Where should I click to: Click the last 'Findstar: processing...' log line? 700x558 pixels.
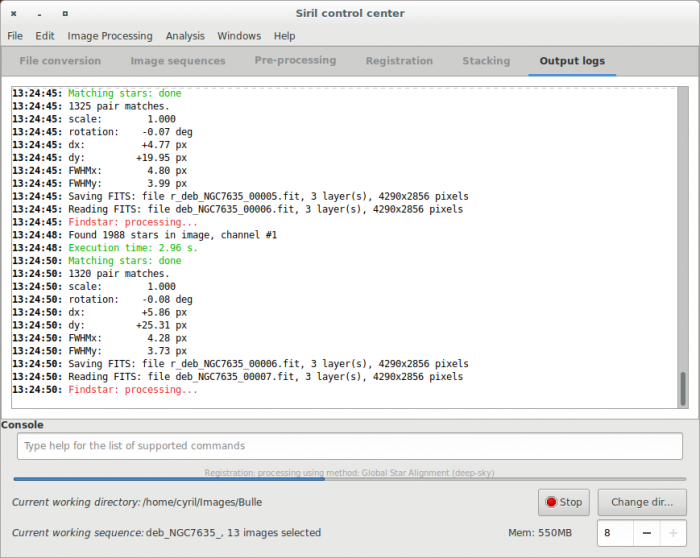point(133,390)
